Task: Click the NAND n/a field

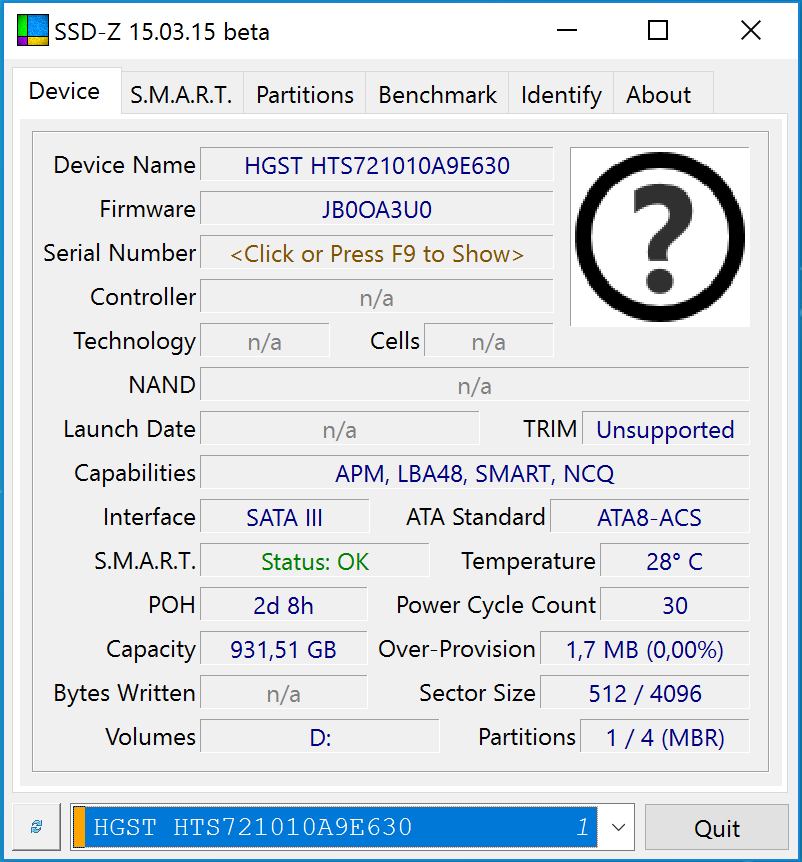Action: pyautogui.click(x=474, y=385)
